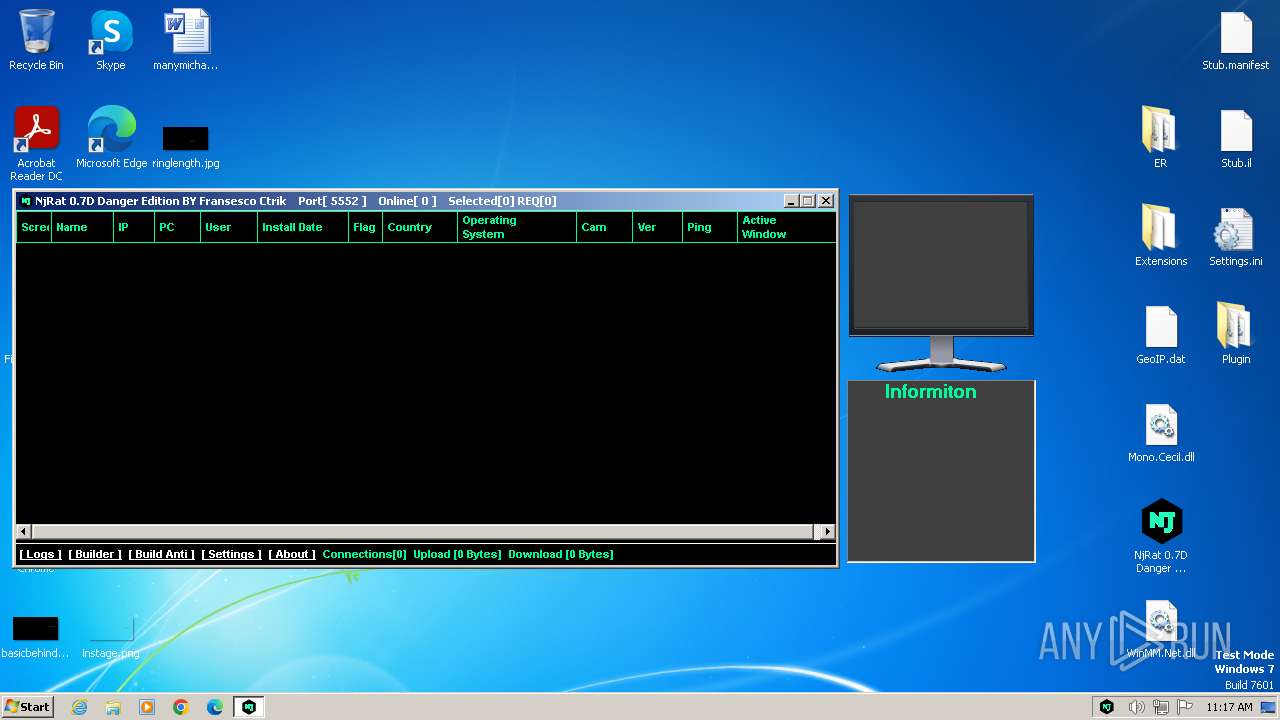
Task: Maximize the NjRat window
Action: [808, 201]
